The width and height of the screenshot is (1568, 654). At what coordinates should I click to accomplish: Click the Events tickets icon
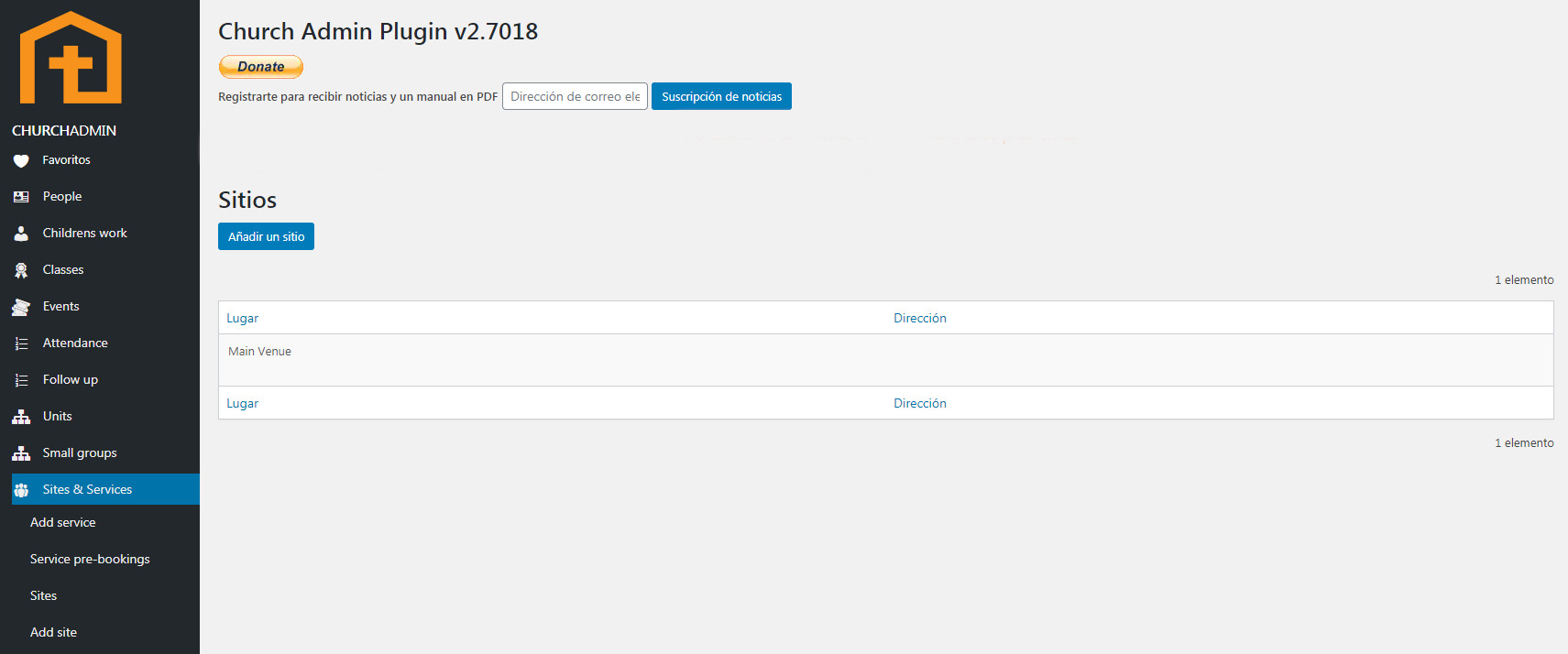pos(21,307)
